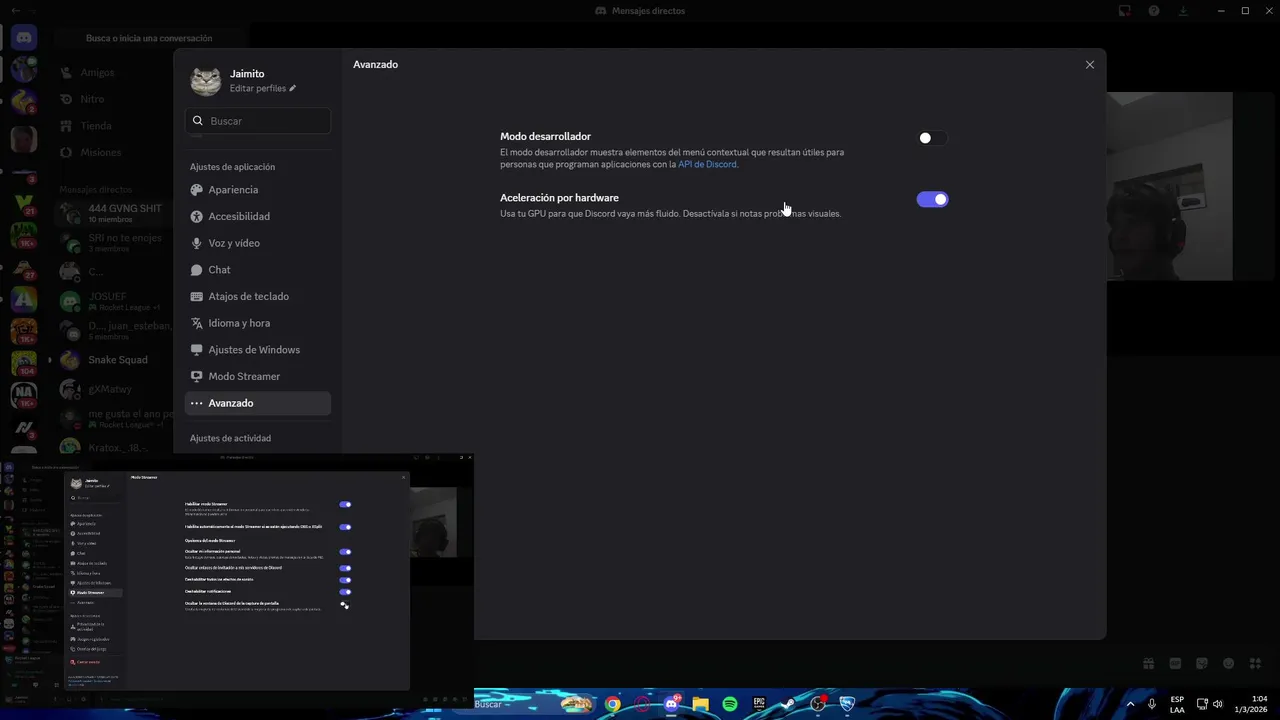
Task: Open the gXMatwy direct message
Action: coord(113,389)
